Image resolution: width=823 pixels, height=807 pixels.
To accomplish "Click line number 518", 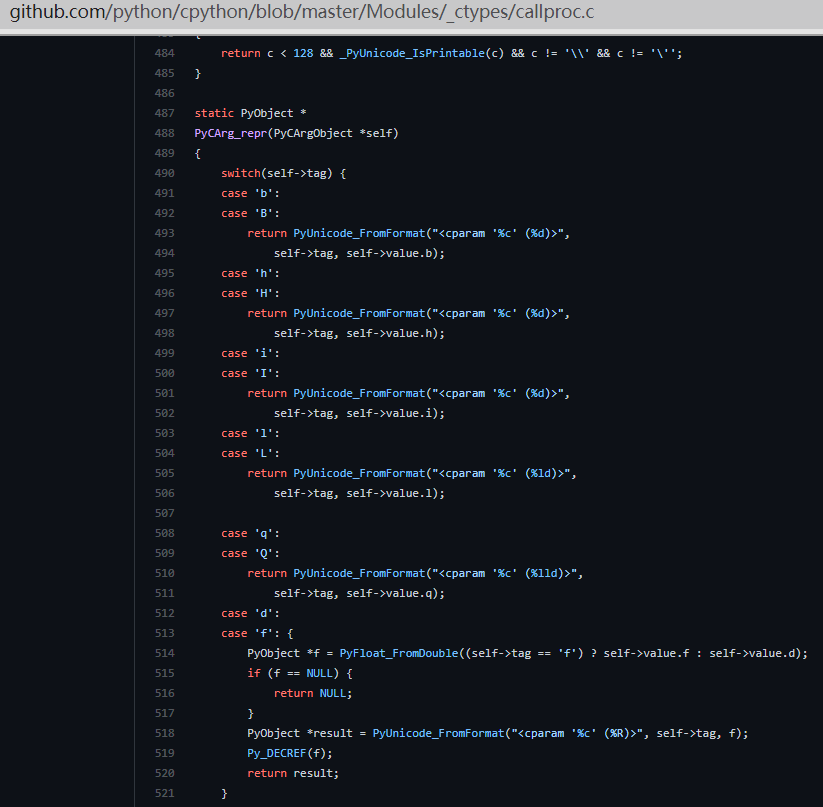I will point(164,733).
